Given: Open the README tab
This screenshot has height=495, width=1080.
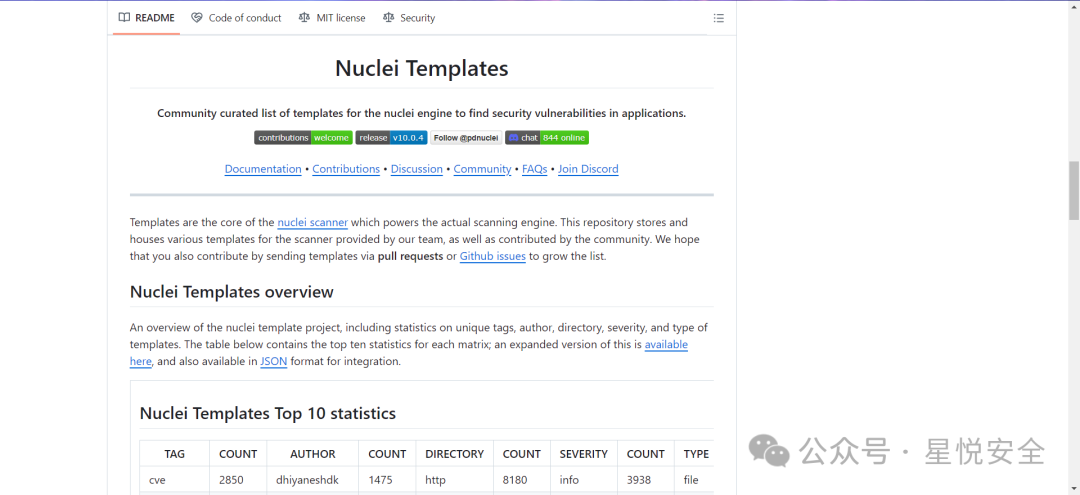Looking at the screenshot, I should pyautogui.click(x=146, y=18).
